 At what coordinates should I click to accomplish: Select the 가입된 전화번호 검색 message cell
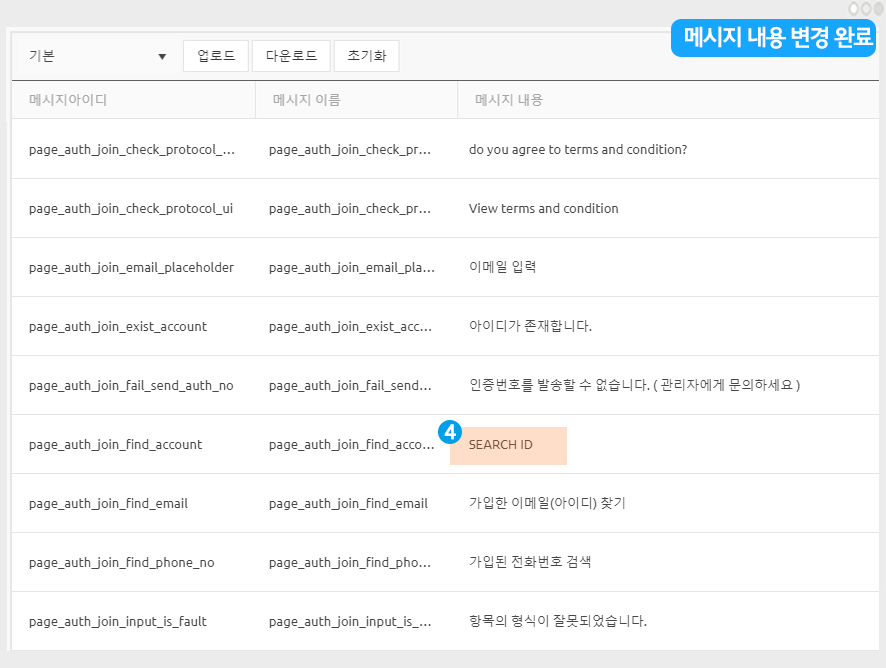click(x=529, y=562)
